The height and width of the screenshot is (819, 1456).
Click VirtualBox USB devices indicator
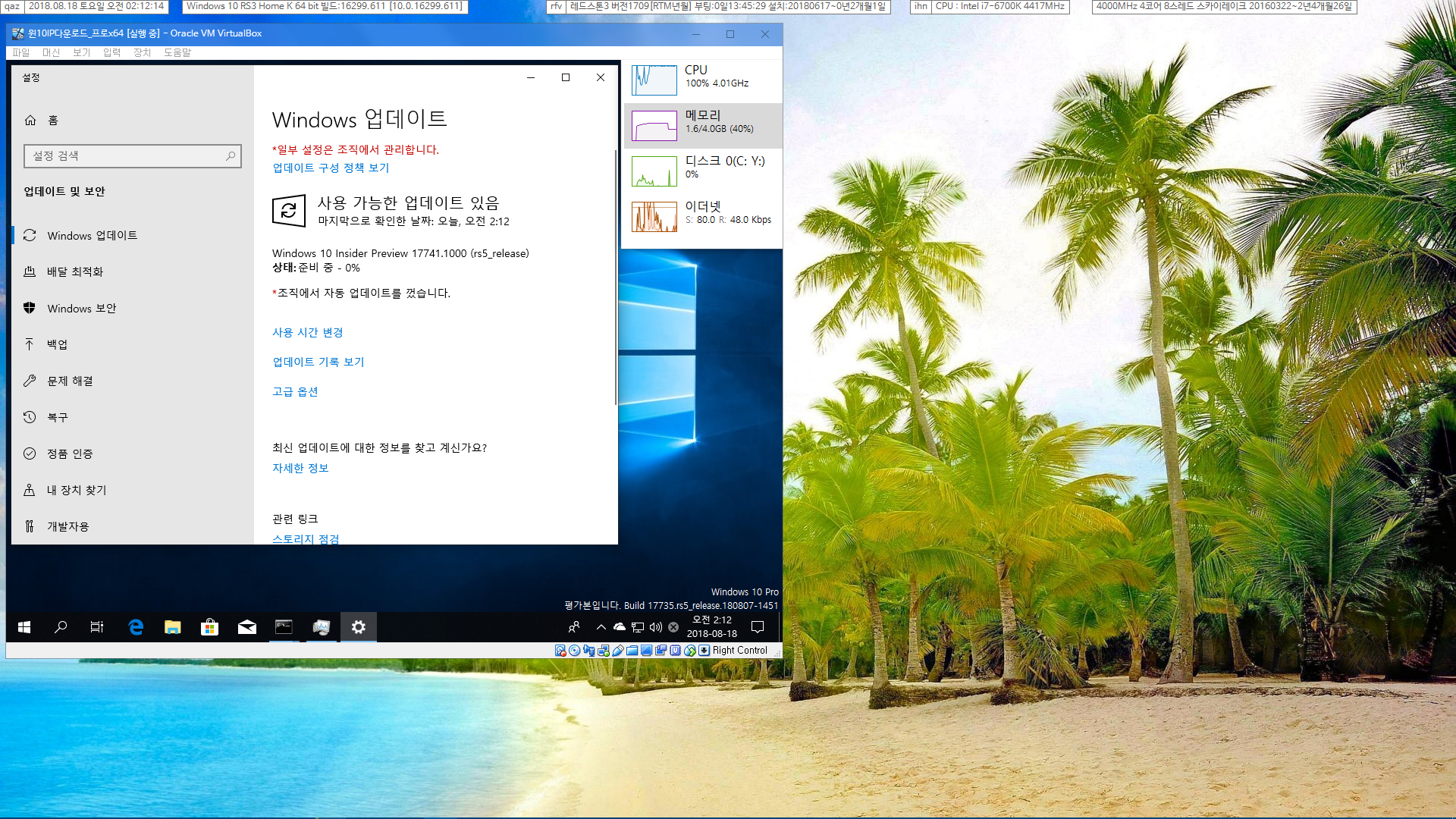618,651
